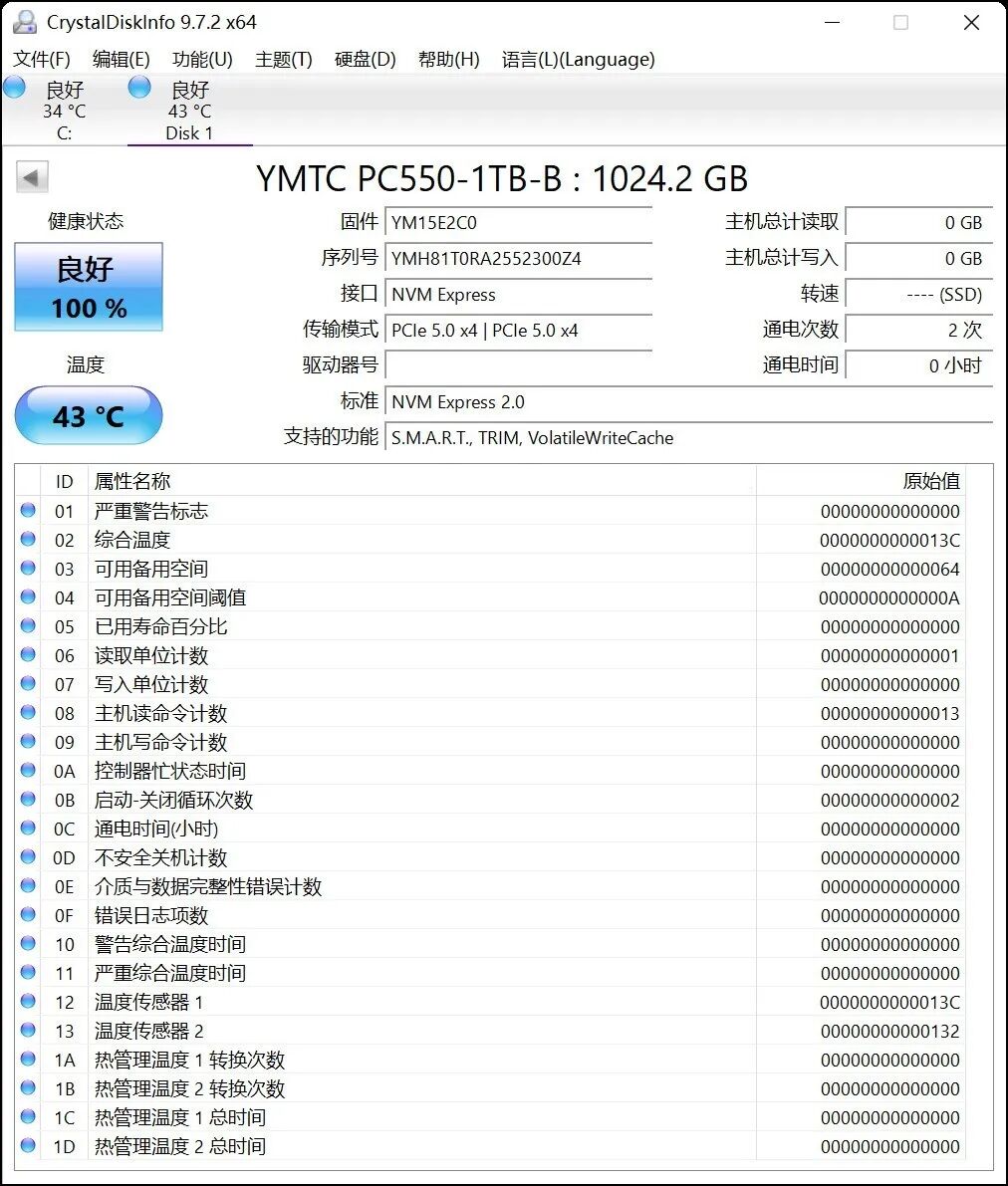Click the 序列号 serial number field

tap(518, 258)
